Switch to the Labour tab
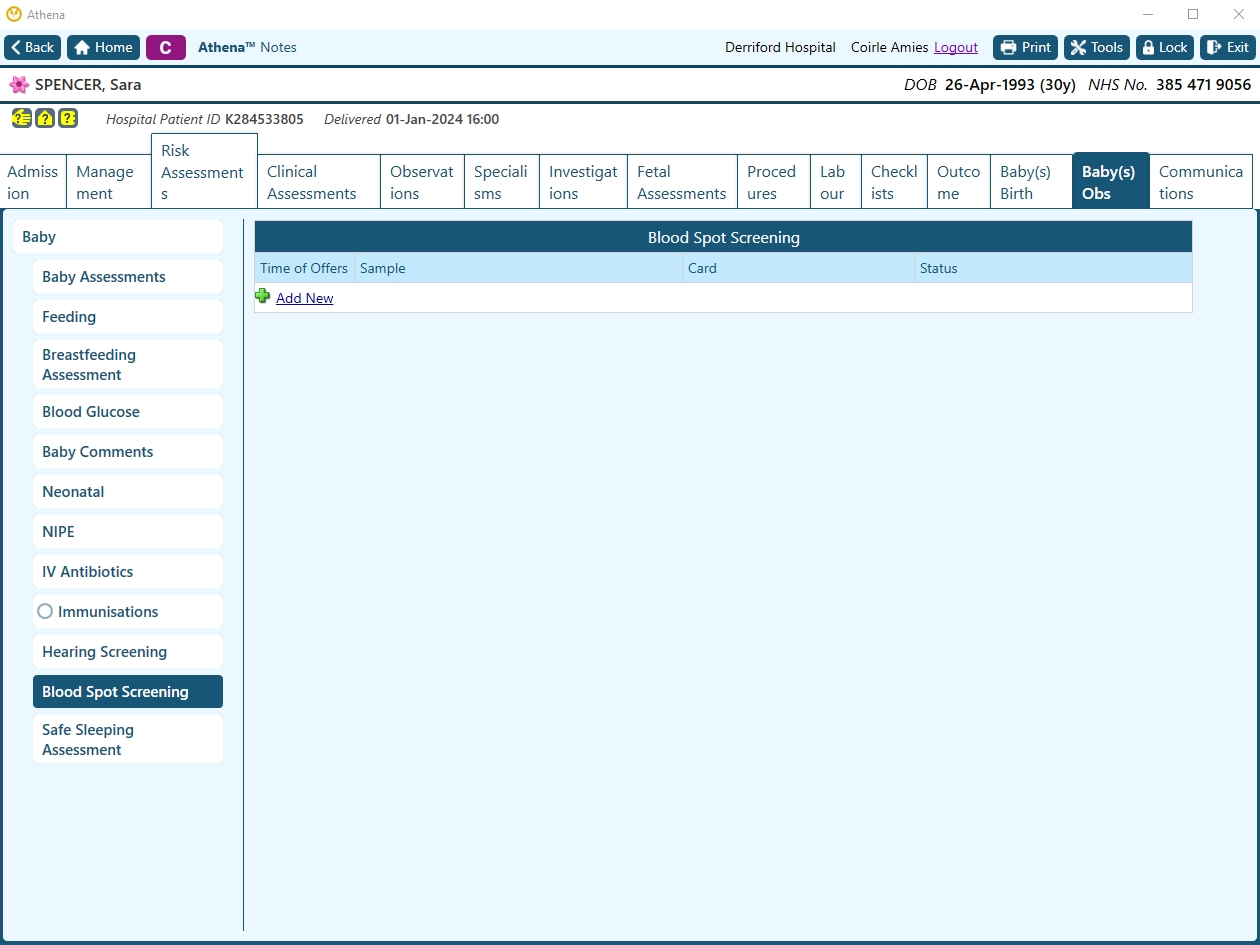 click(835, 182)
